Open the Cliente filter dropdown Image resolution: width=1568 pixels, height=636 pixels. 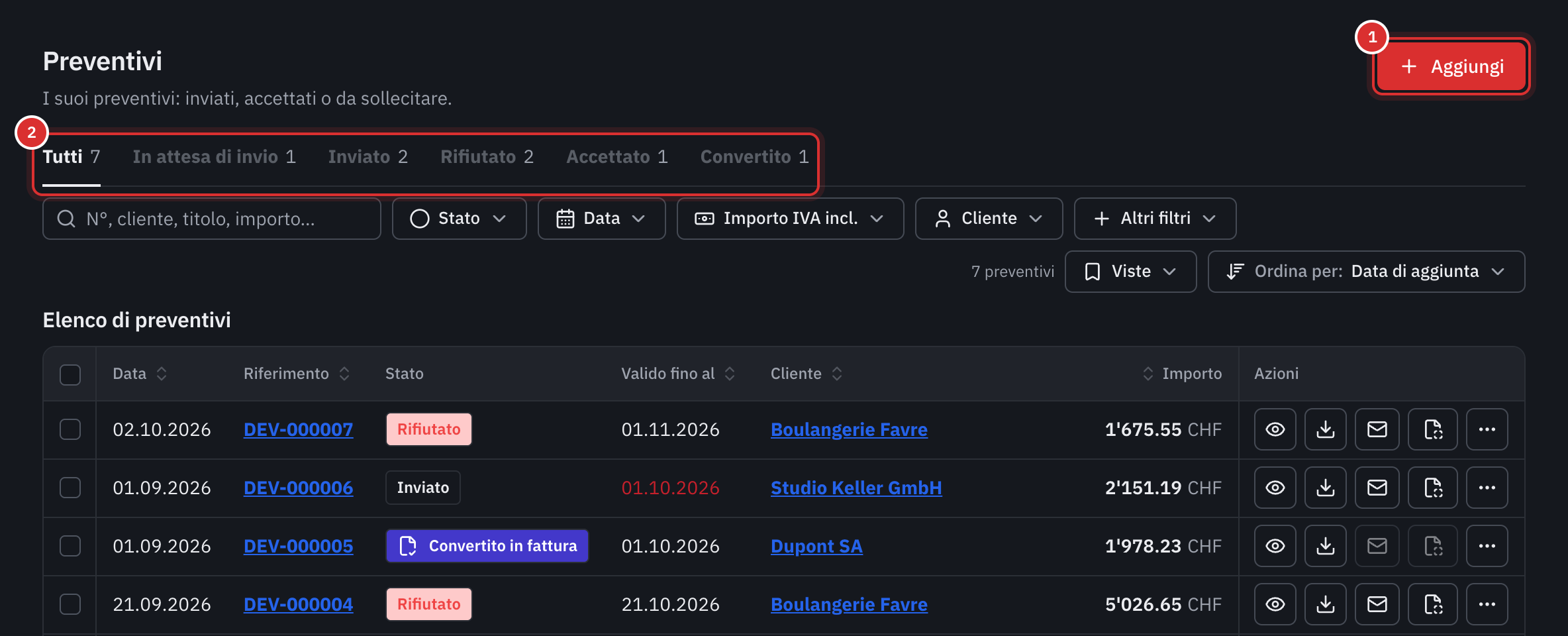(989, 219)
